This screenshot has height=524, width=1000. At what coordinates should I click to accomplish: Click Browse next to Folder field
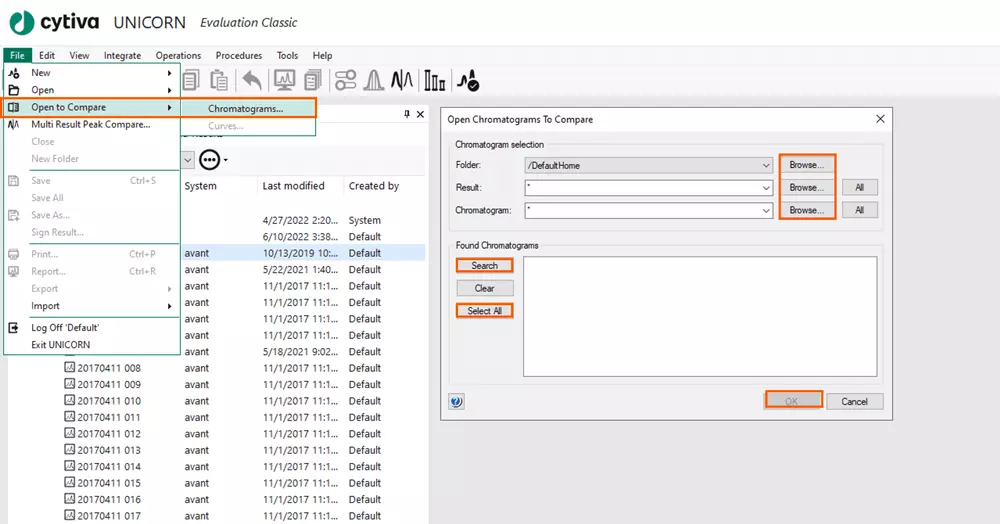pos(806,165)
